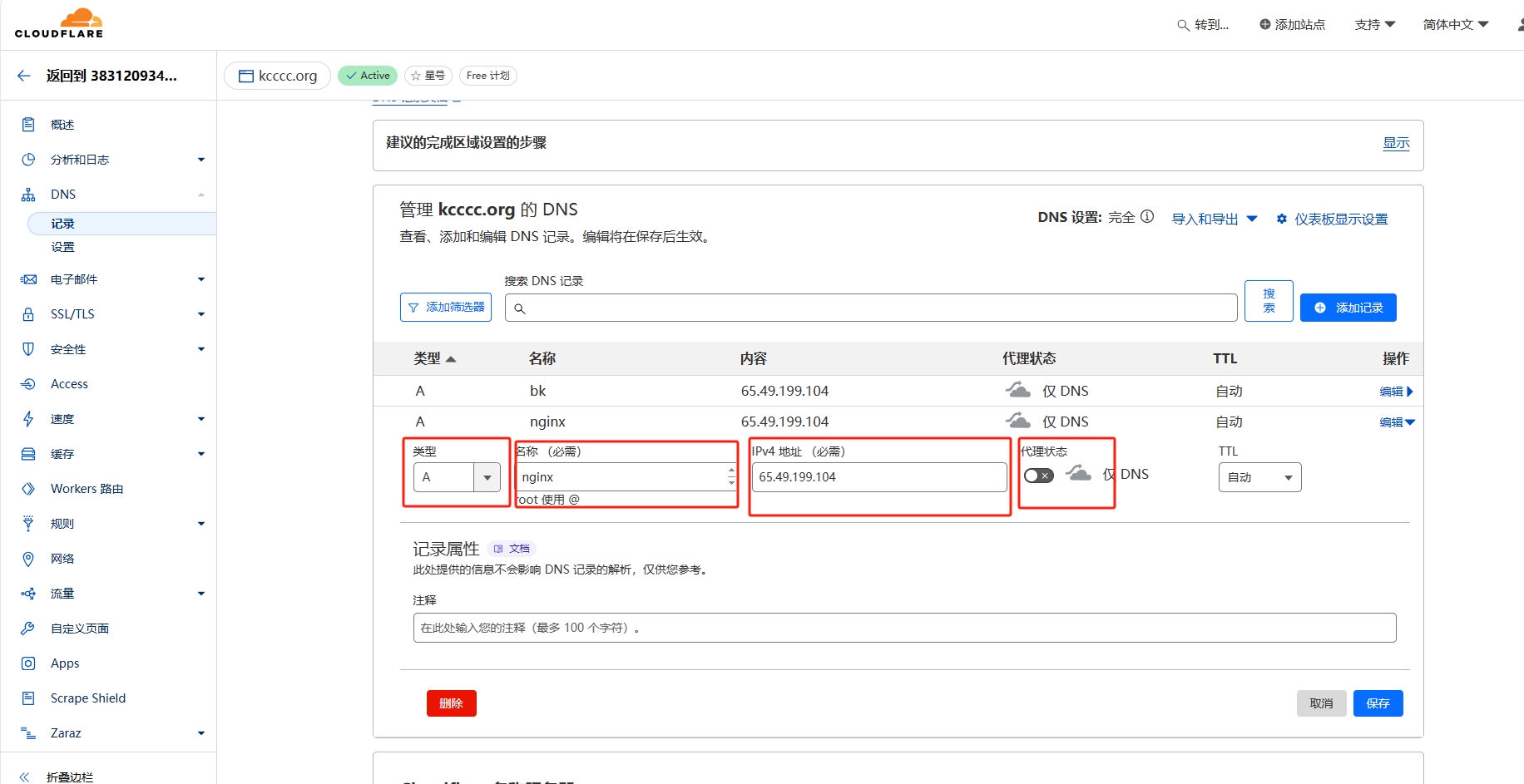Click the Zaraz icon in sidebar

click(x=28, y=733)
